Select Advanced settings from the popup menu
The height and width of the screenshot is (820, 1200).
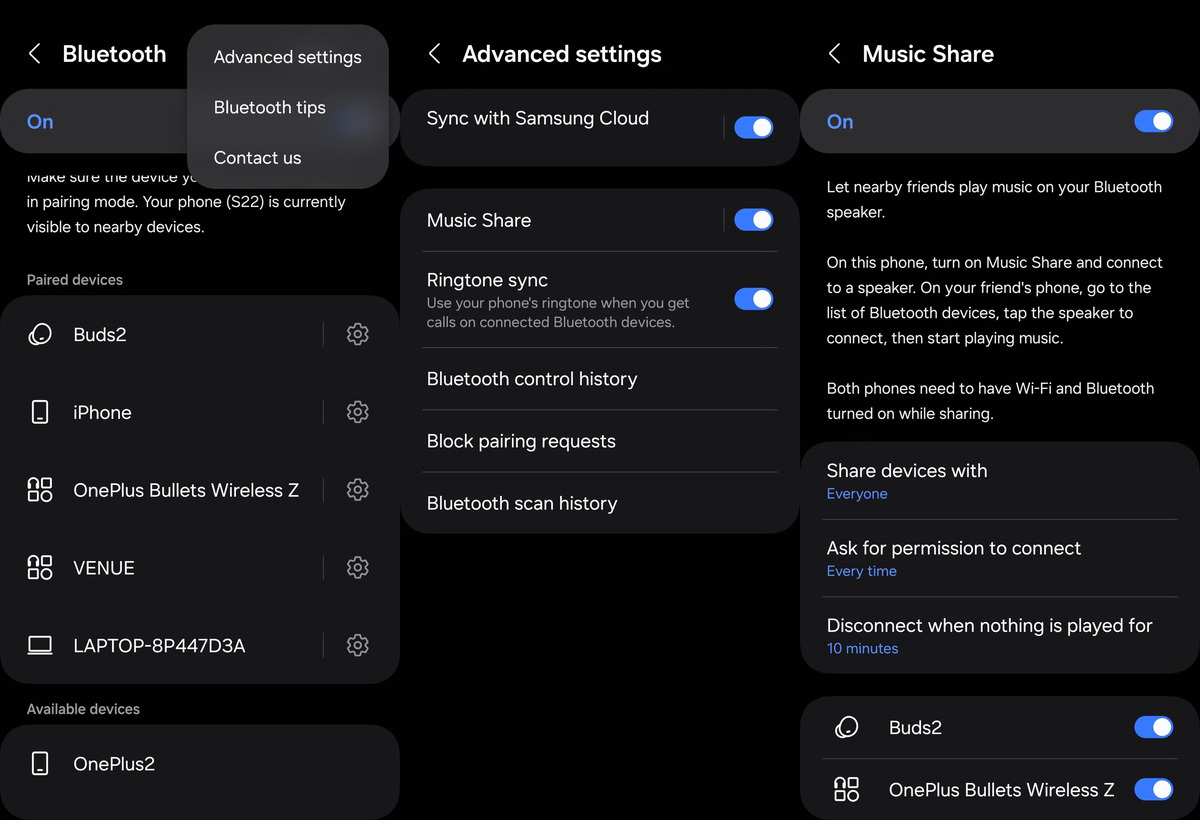pyautogui.click(x=288, y=57)
